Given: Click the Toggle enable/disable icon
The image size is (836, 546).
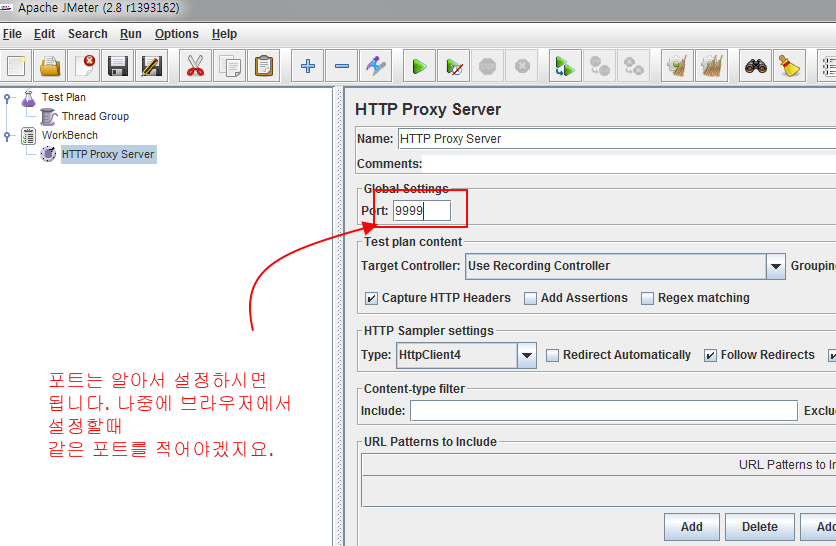Looking at the screenshot, I should 376,67.
